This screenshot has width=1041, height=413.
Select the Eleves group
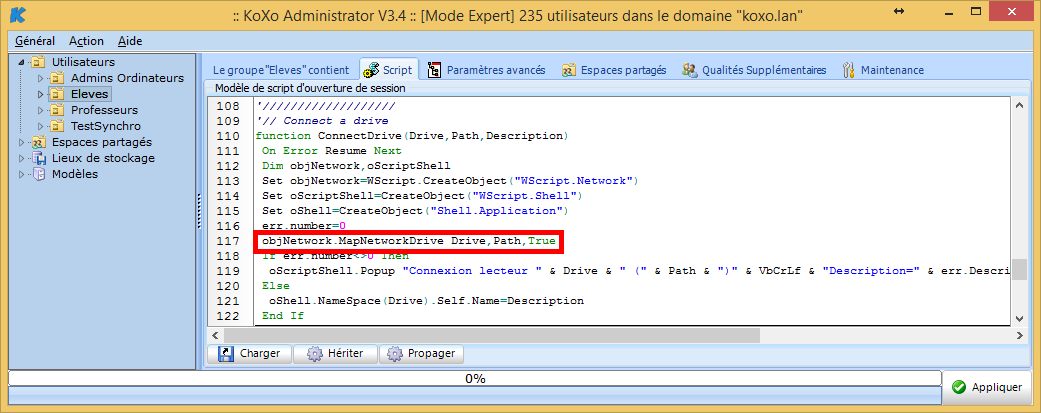pos(89,94)
